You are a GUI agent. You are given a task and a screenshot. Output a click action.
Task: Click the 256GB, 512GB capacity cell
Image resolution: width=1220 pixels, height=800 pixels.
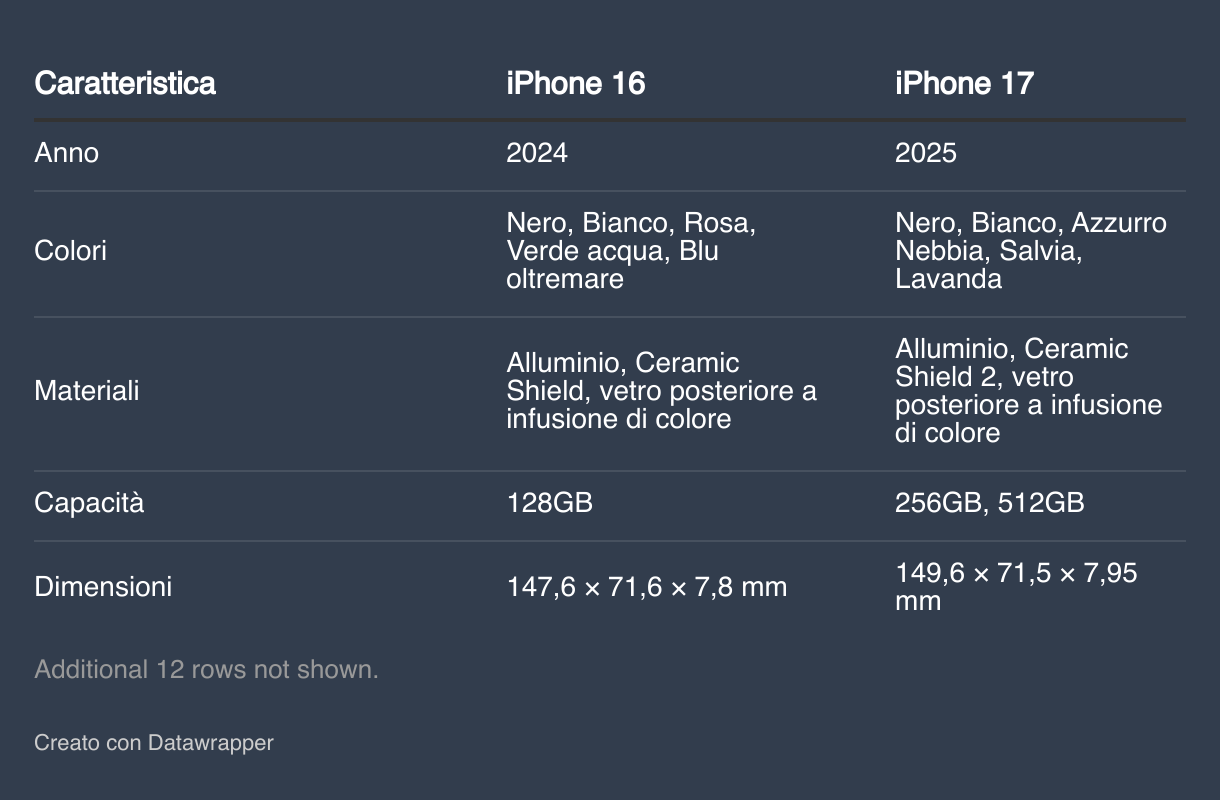990,503
